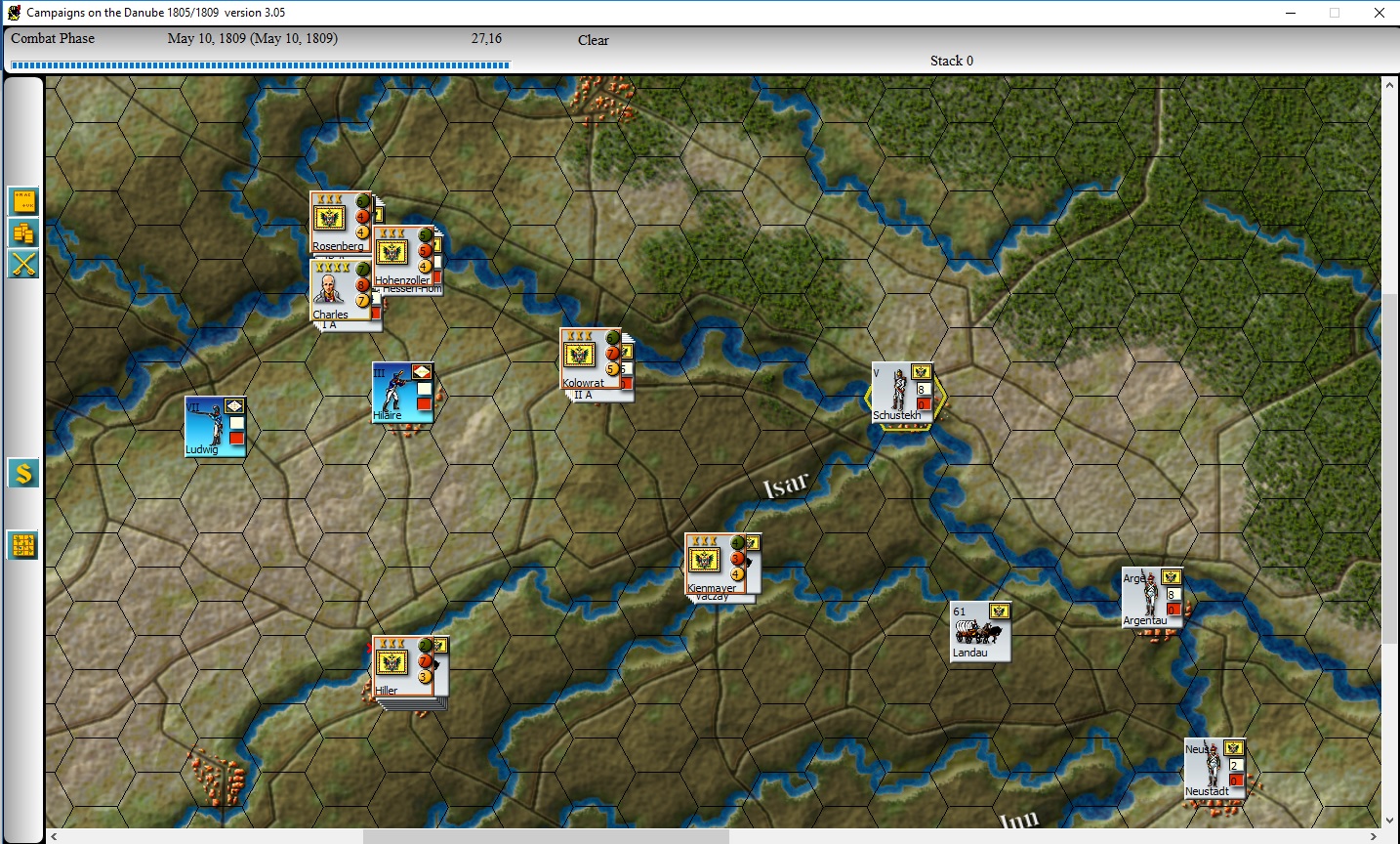Click the crossed sabers combat icon
Screen dimensions: 1400x844
click(x=23, y=264)
